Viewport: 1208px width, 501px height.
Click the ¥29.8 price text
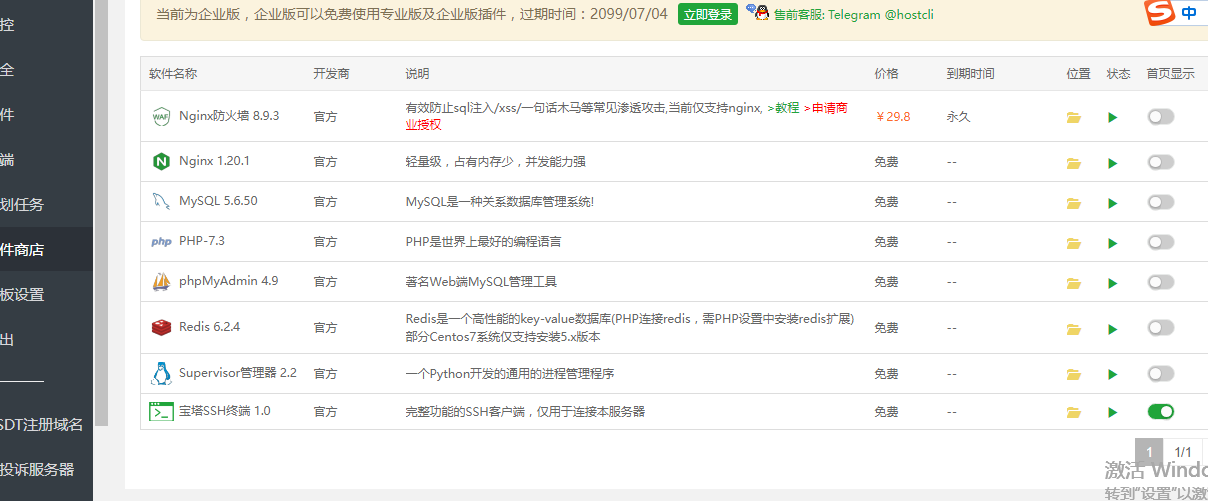click(x=893, y=116)
